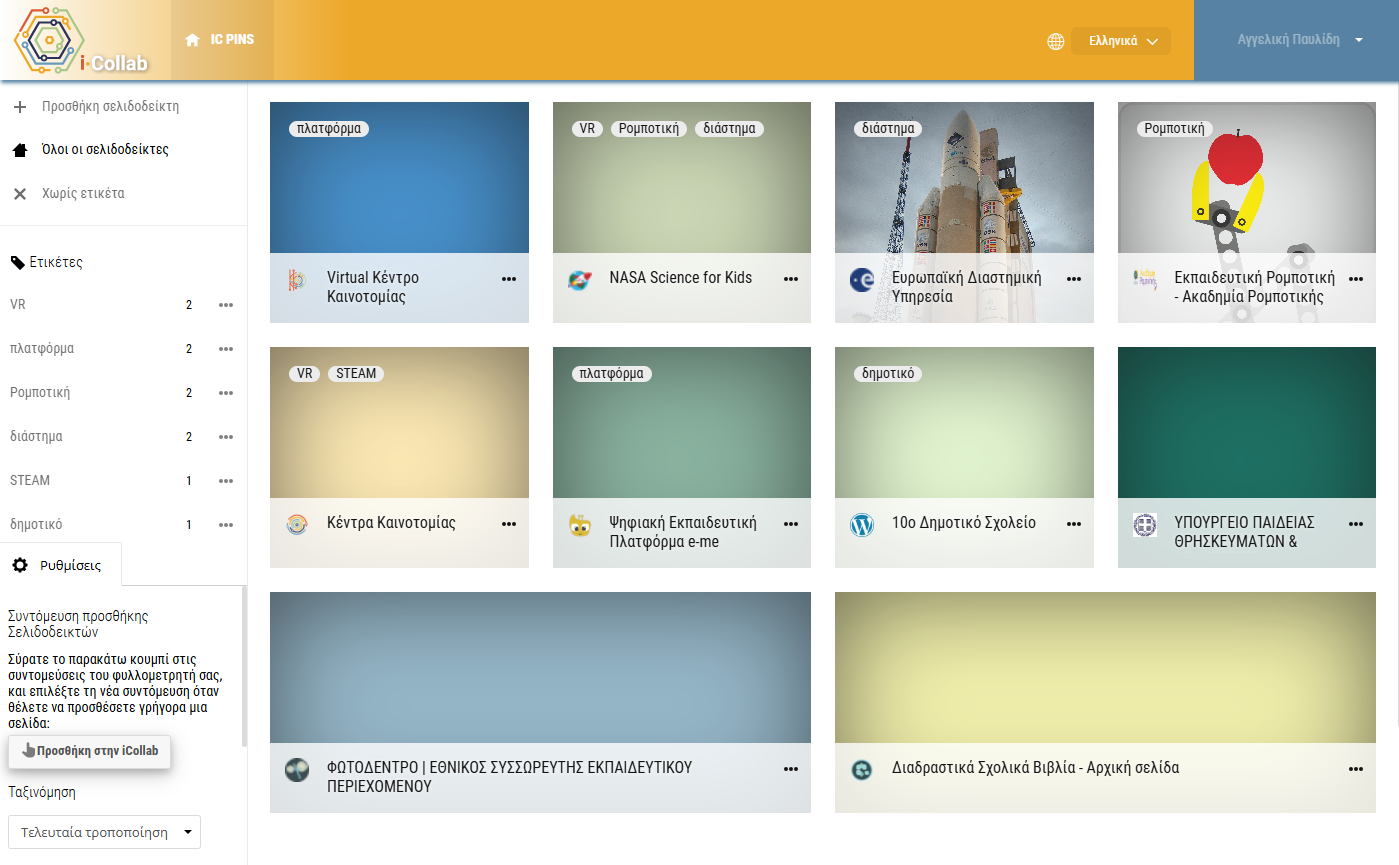Open Διαδραστικά Σχολικά Βιβλία bookmark title

click(x=1036, y=768)
